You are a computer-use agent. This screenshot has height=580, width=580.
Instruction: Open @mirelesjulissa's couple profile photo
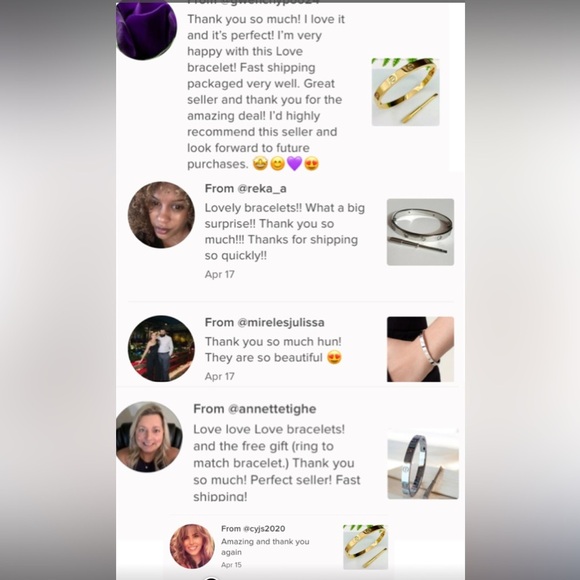(161, 348)
